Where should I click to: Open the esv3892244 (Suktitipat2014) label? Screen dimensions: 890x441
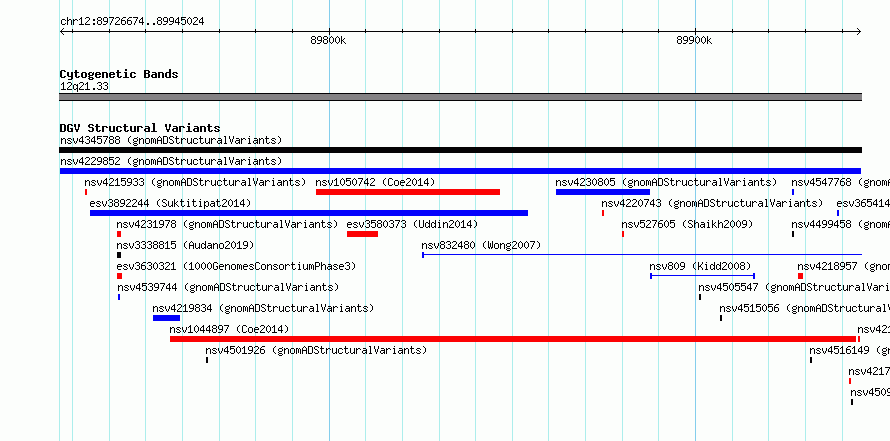[x=170, y=203]
